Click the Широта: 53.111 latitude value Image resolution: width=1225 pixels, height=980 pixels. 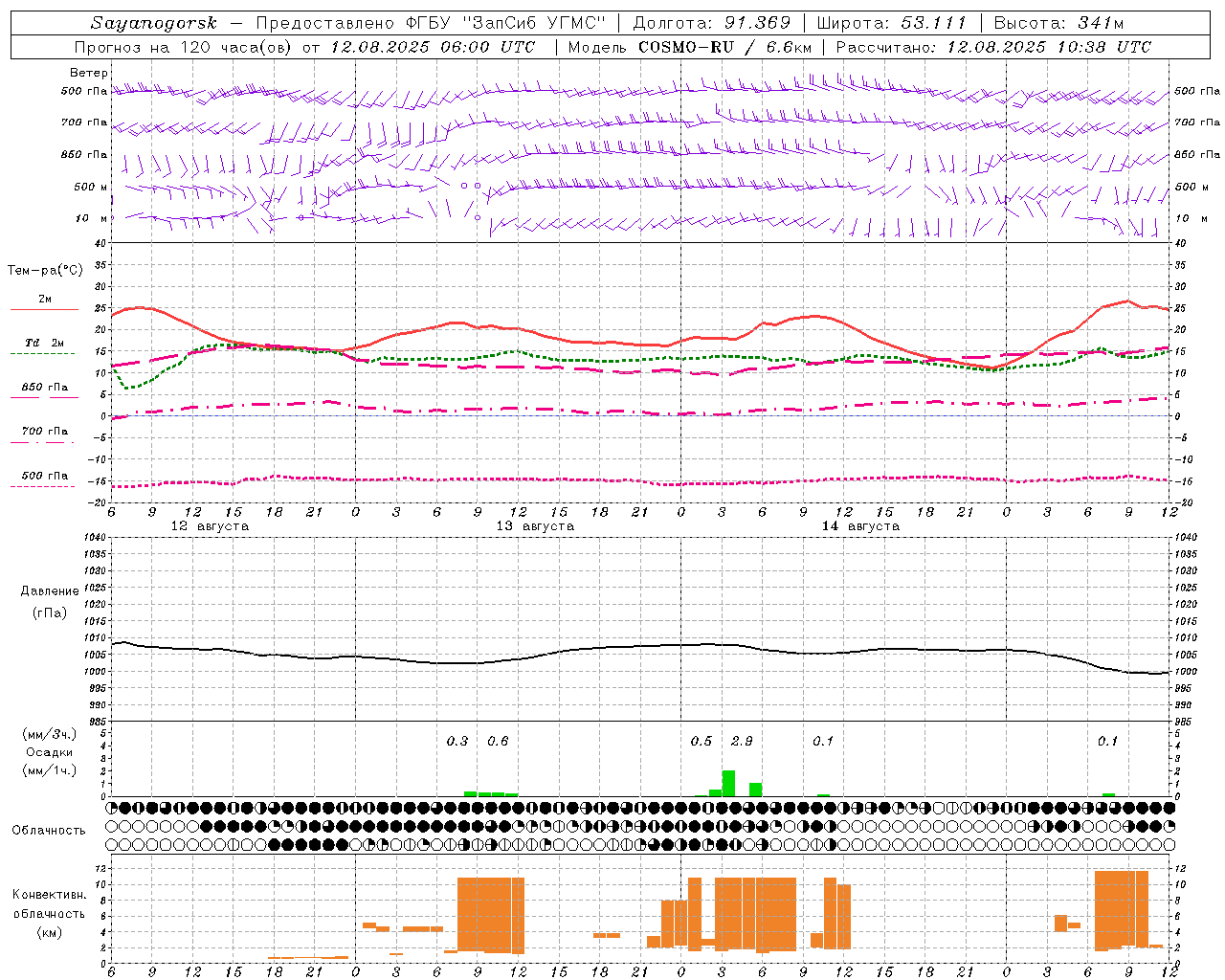click(891, 23)
